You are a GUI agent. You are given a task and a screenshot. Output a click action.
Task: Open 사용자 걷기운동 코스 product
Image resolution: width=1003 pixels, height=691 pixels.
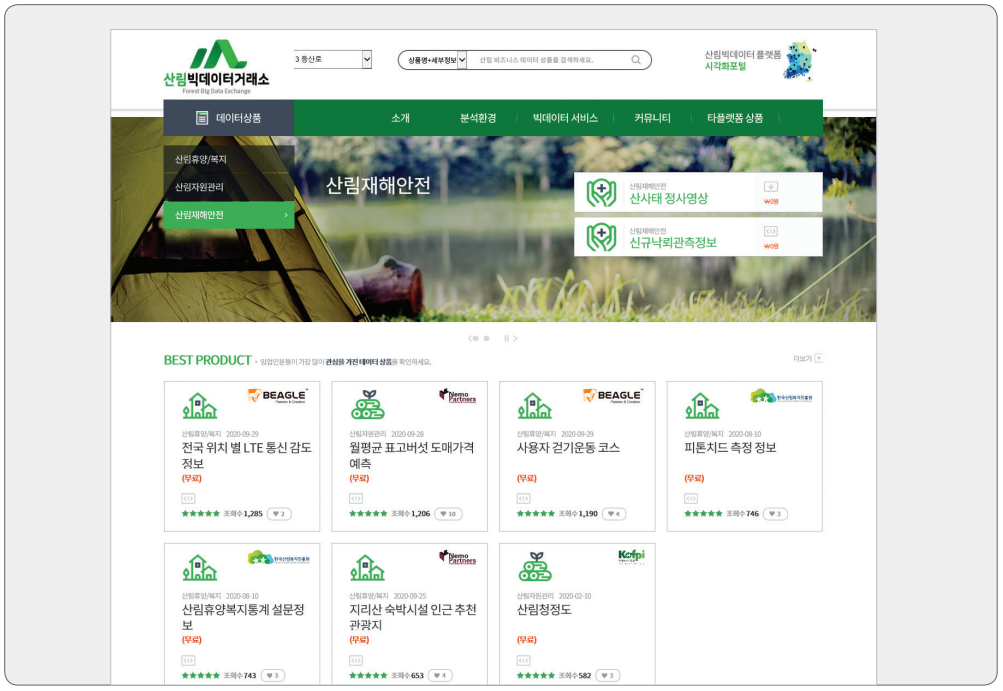[568, 448]
